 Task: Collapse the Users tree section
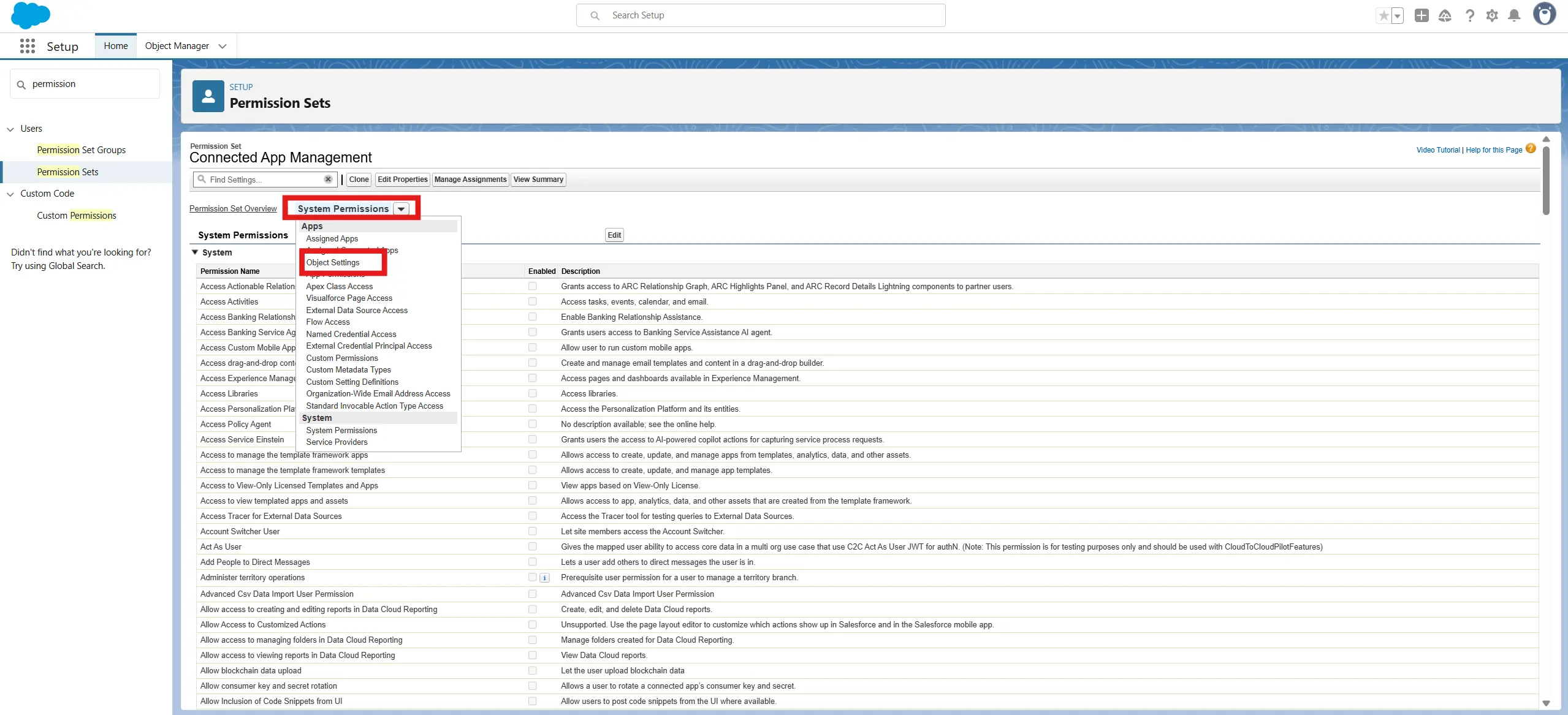[10, 129]
